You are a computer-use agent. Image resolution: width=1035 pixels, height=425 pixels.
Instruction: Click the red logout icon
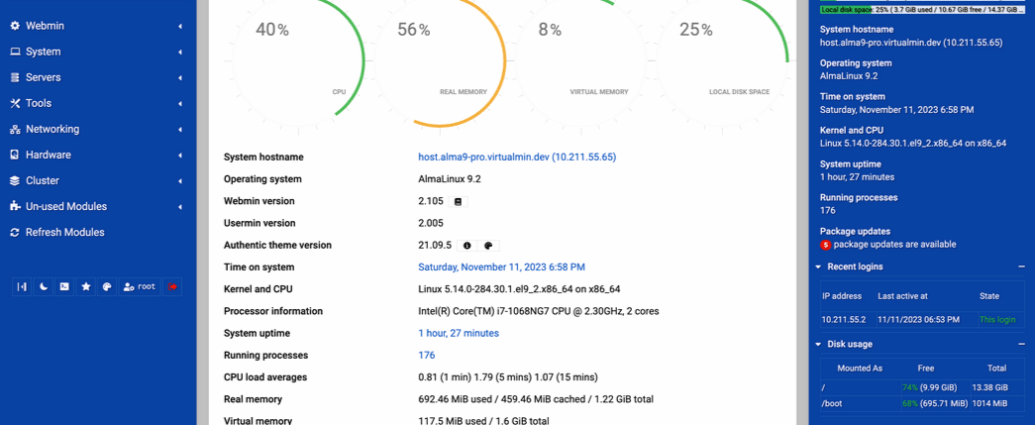point(172,286)
